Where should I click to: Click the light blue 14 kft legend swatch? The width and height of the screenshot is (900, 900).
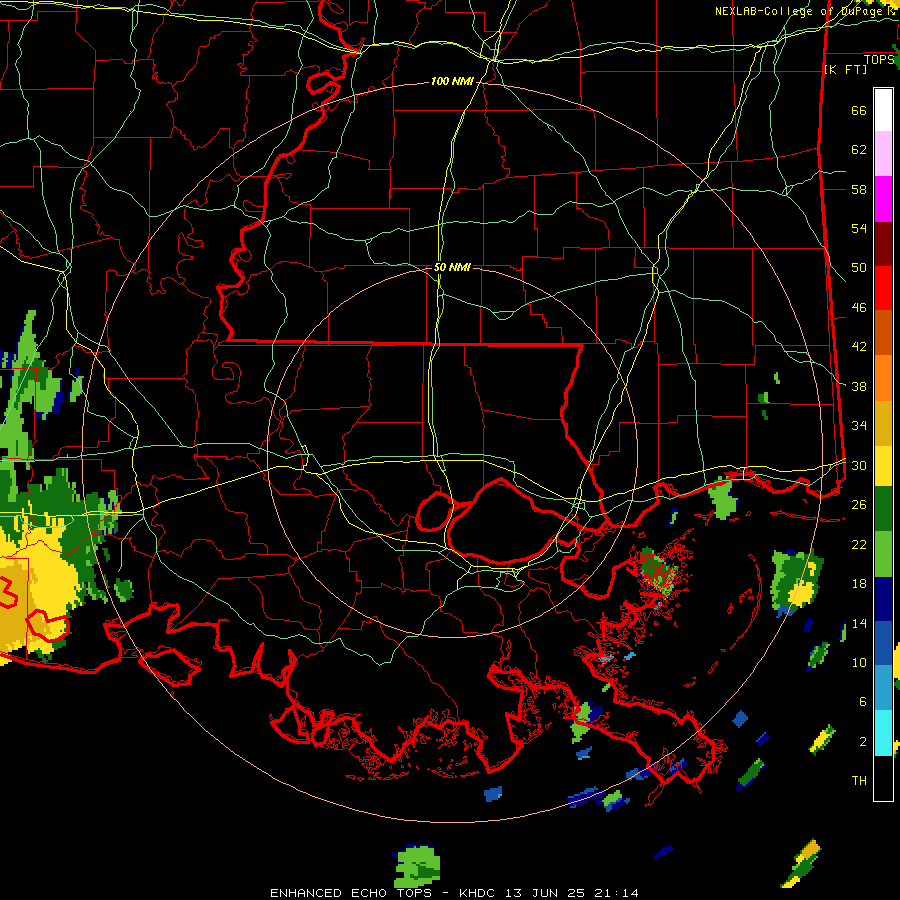click(883, 689)
